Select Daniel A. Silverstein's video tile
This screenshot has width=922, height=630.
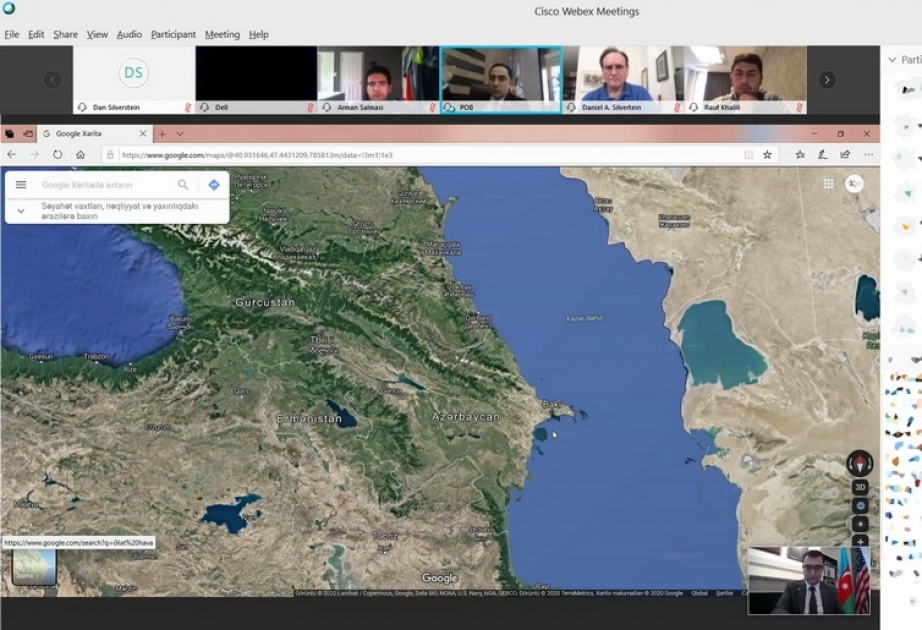623,79
